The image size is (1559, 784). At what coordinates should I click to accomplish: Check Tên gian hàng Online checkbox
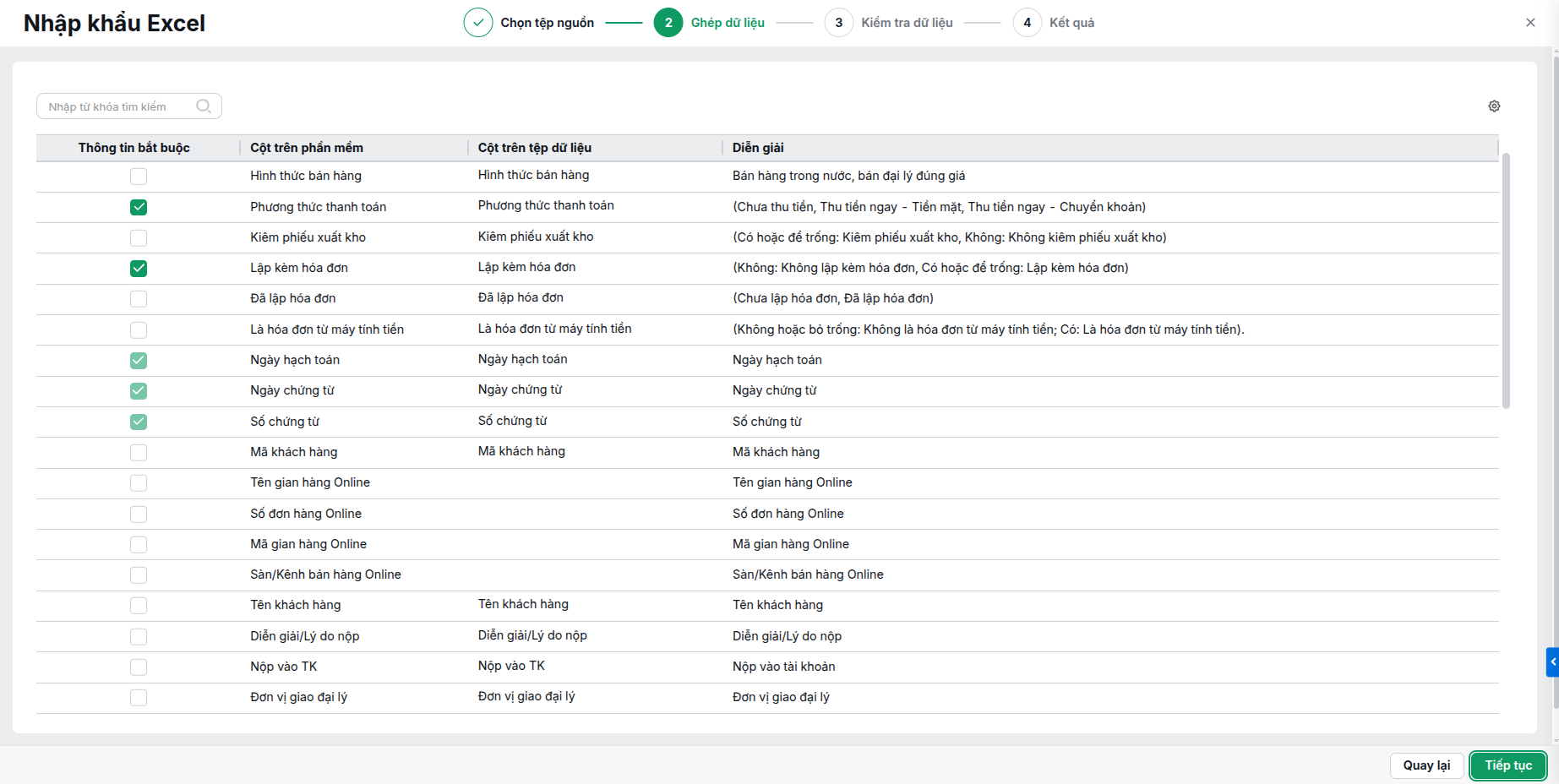point(139,483)
